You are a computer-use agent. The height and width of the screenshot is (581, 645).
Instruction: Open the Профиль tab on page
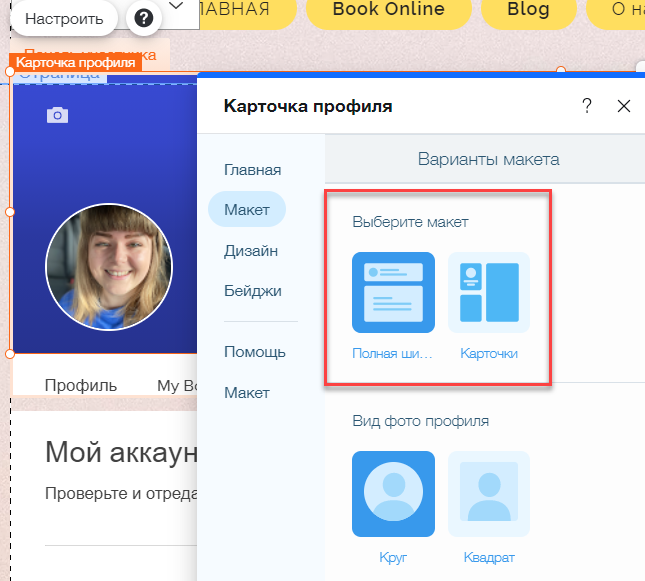coord(81,386)
